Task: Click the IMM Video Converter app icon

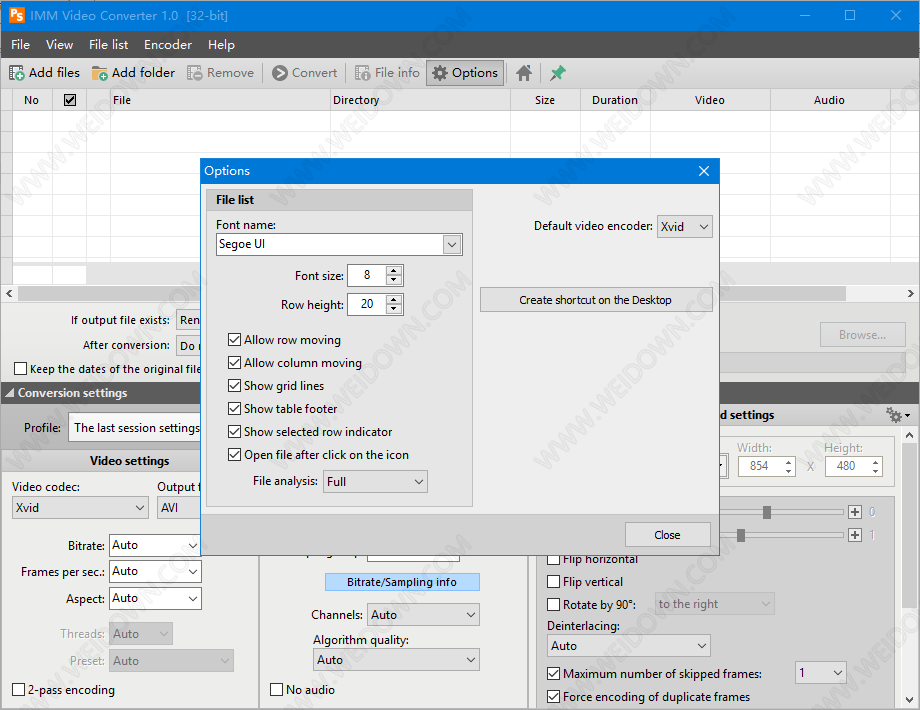Action: (x=16, y=15)
